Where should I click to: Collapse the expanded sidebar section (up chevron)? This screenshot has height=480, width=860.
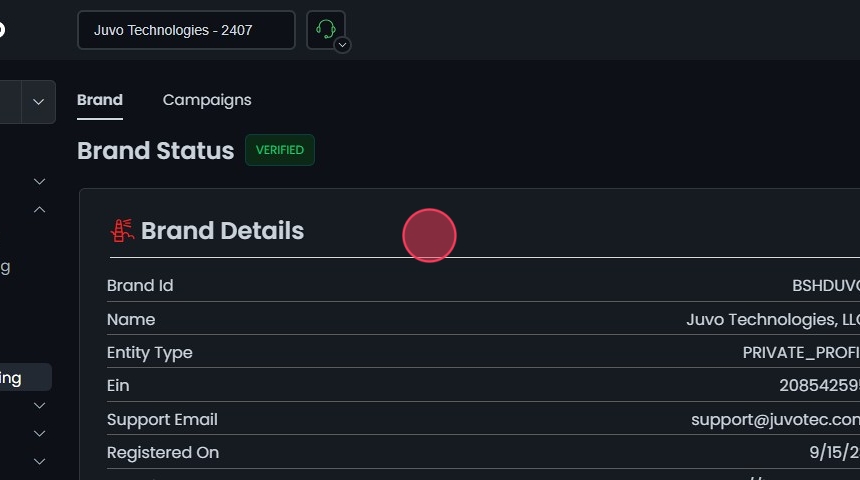pos(40,210)
